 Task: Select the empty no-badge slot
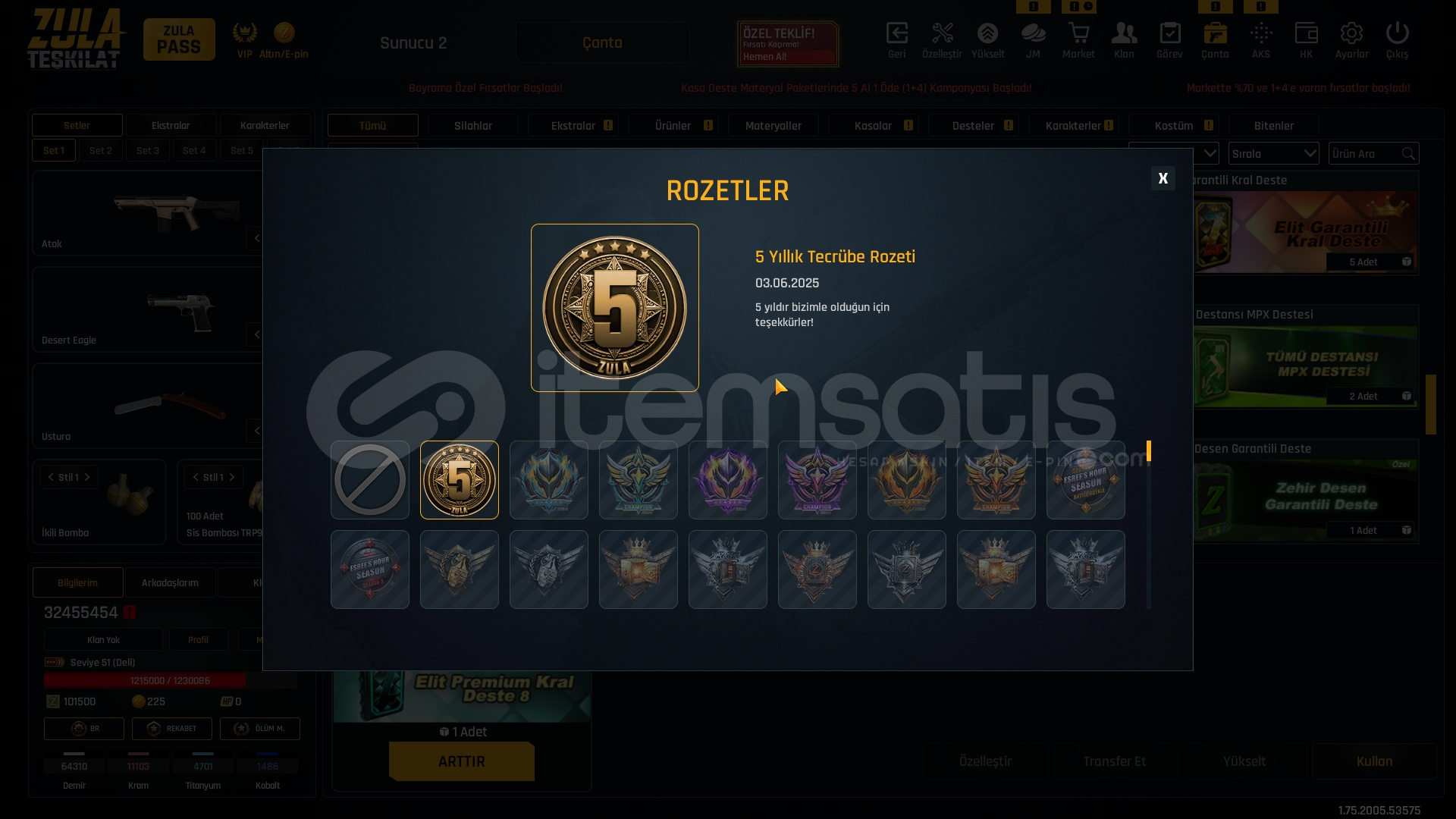point(370,480)
